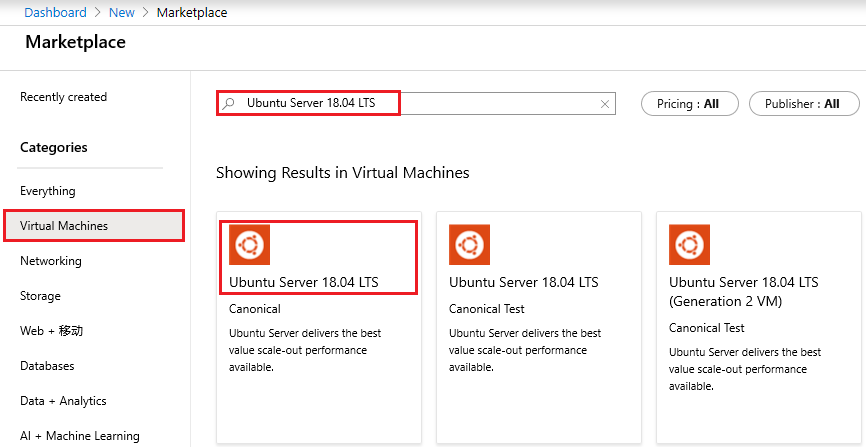Open middle Ubuntu Server 18.04 LTS title
The height and width of the screenshot is (447, 866).
point(524,282)
